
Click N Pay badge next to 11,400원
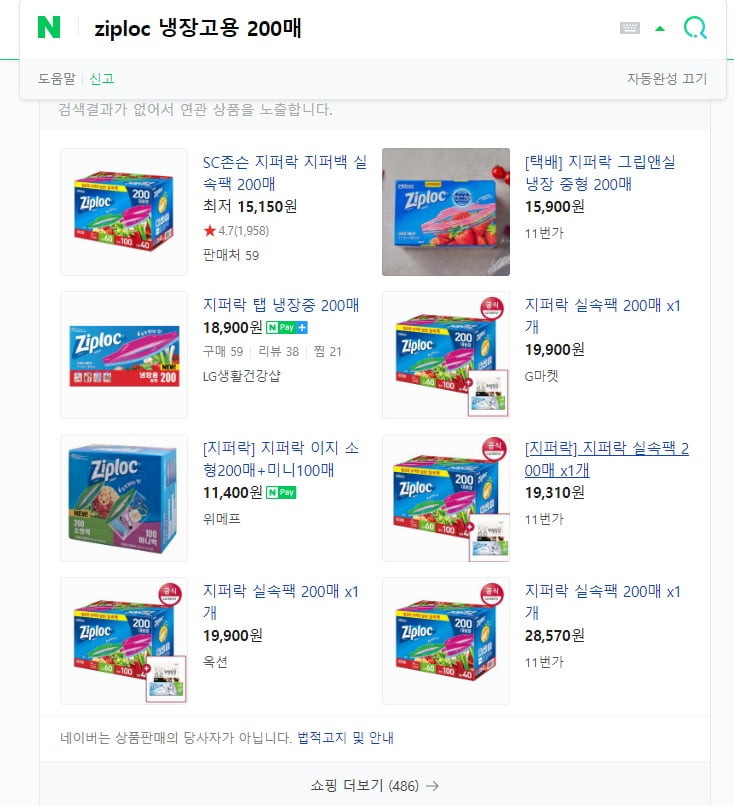point(281,492)
